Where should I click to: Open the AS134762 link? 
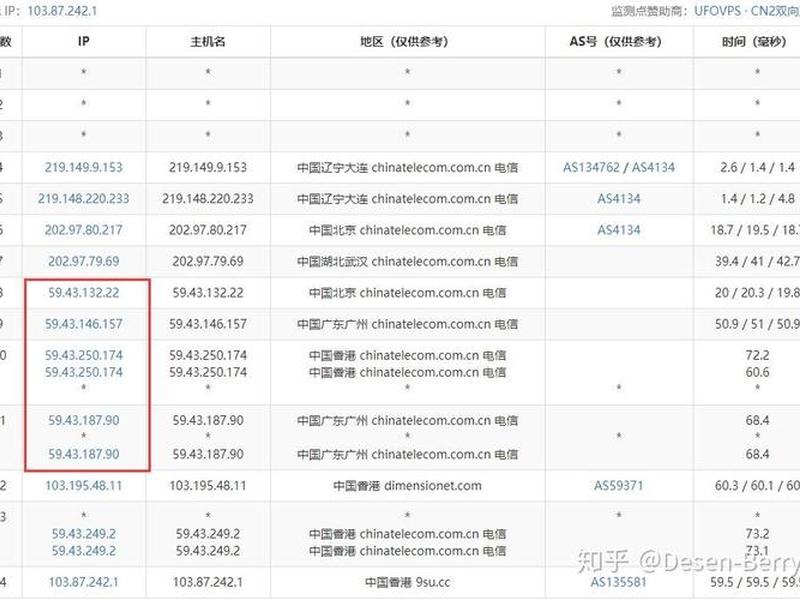coord(591,167)
